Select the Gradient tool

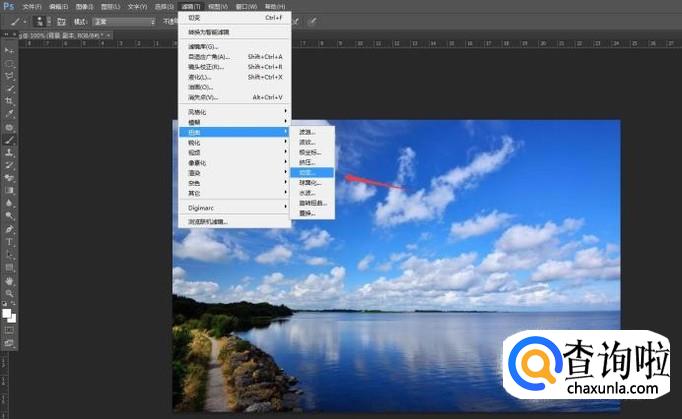(9, 191)
